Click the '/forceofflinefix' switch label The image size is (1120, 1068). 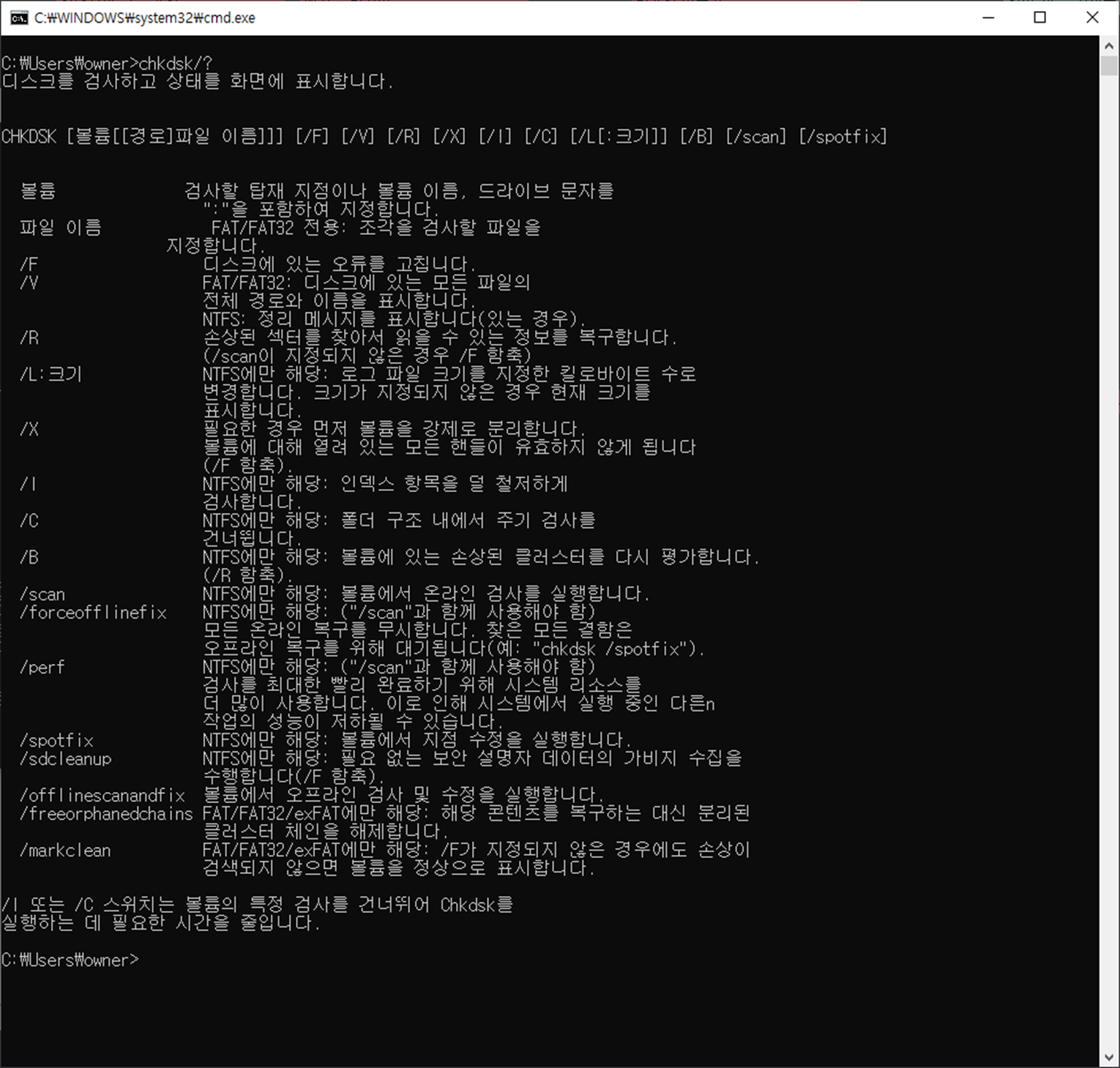point(94,613)
